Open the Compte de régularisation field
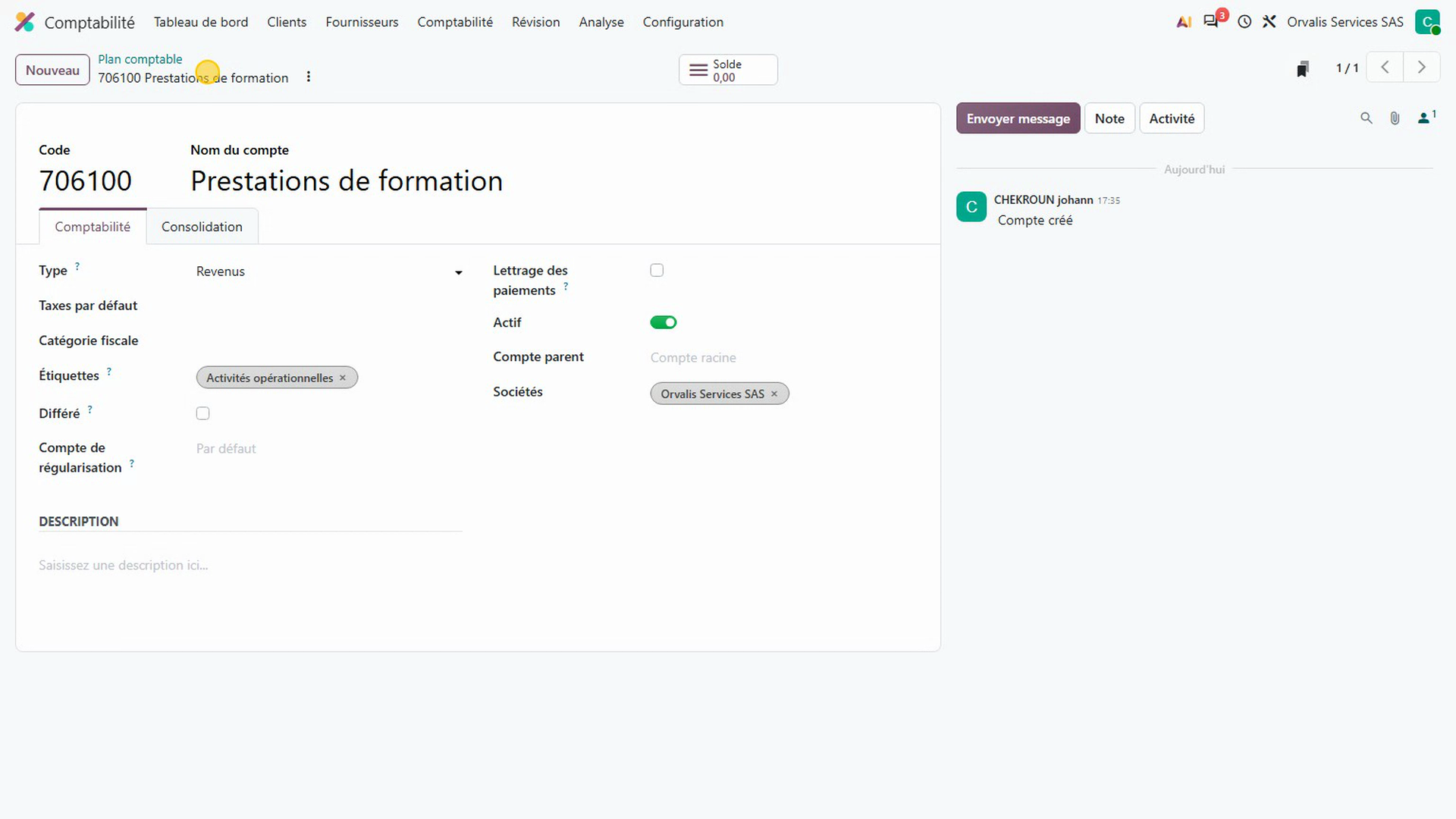The width and height of the screenshot is (1456, 819). [x=329, y=449]
